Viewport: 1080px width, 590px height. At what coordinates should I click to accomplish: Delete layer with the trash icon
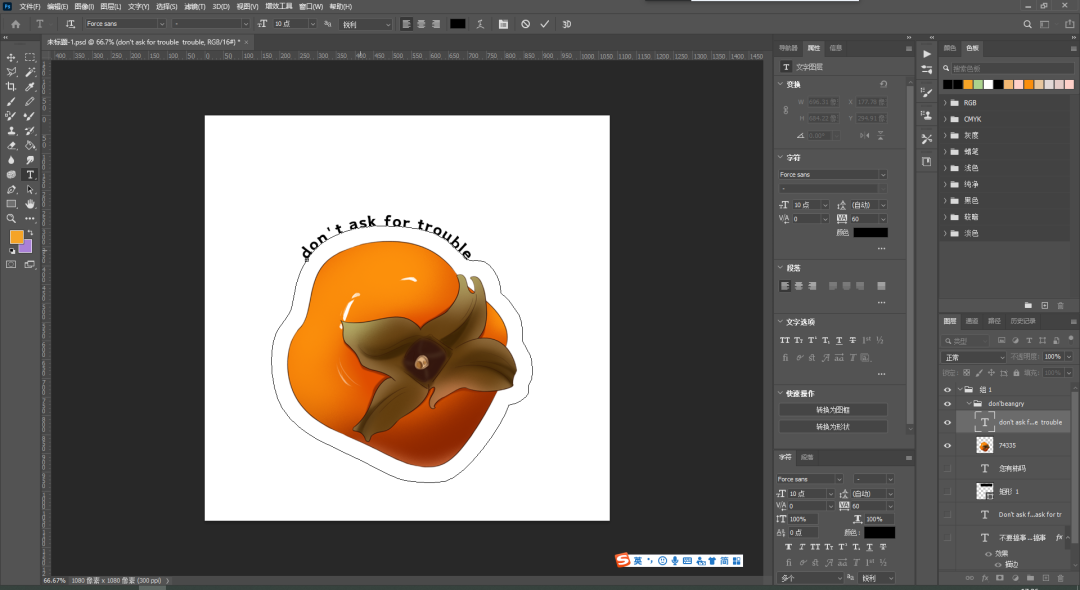pos(1060,578)
